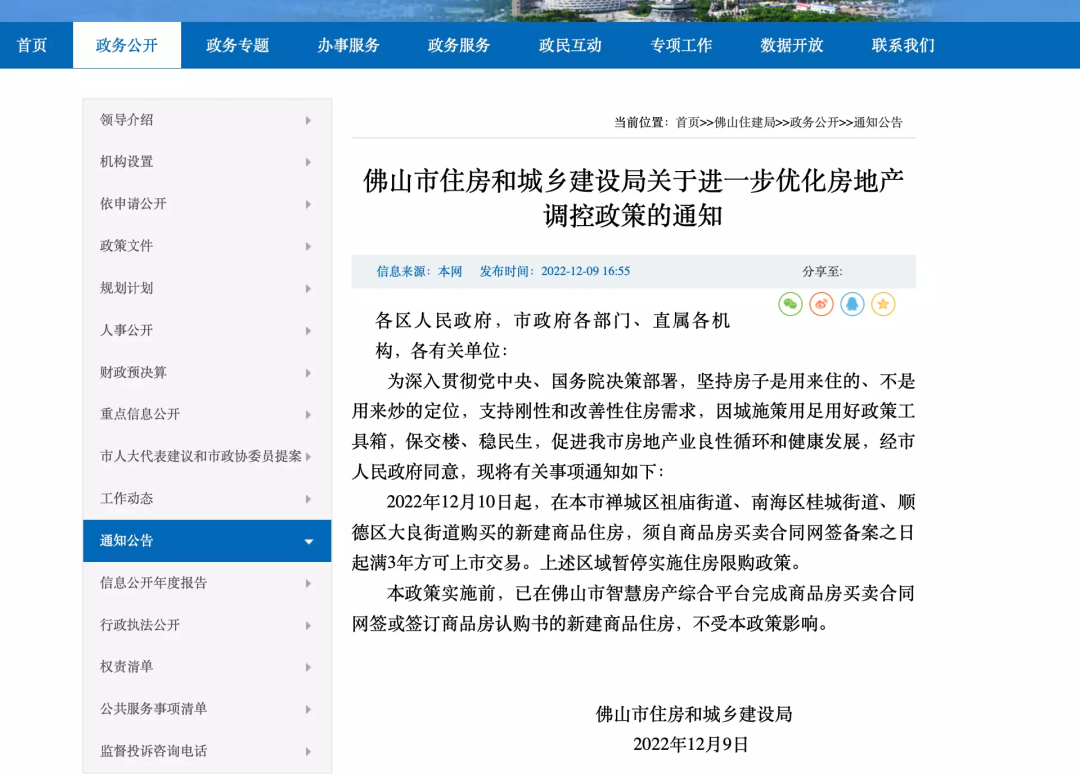The image size is (1080, 778).
Task: Go to 佛山住建局 in breadcrumb
Action: (x=745, y=123)
